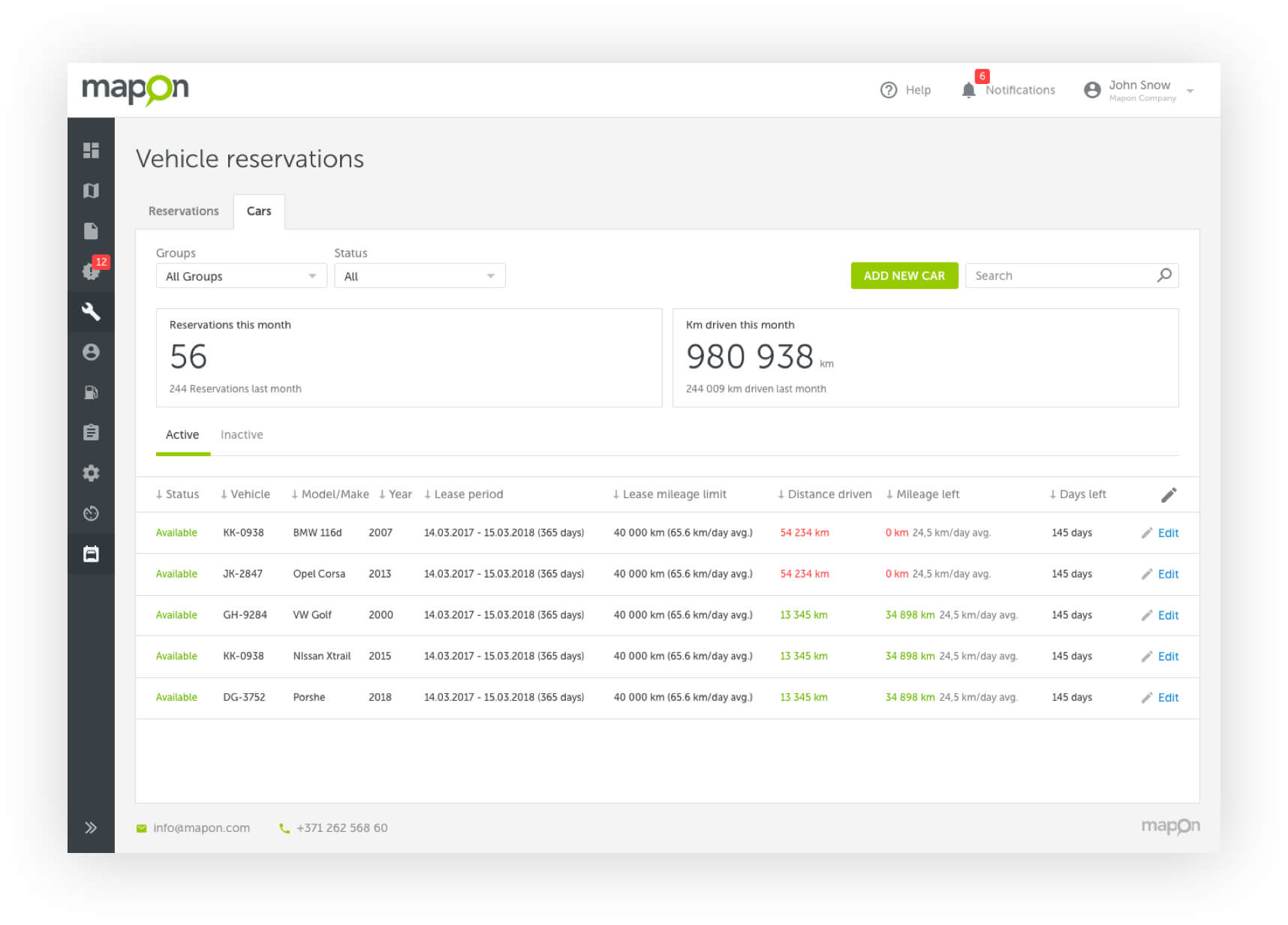Click the Reservations this month card
1288x925 pixels.
(409, 358)
